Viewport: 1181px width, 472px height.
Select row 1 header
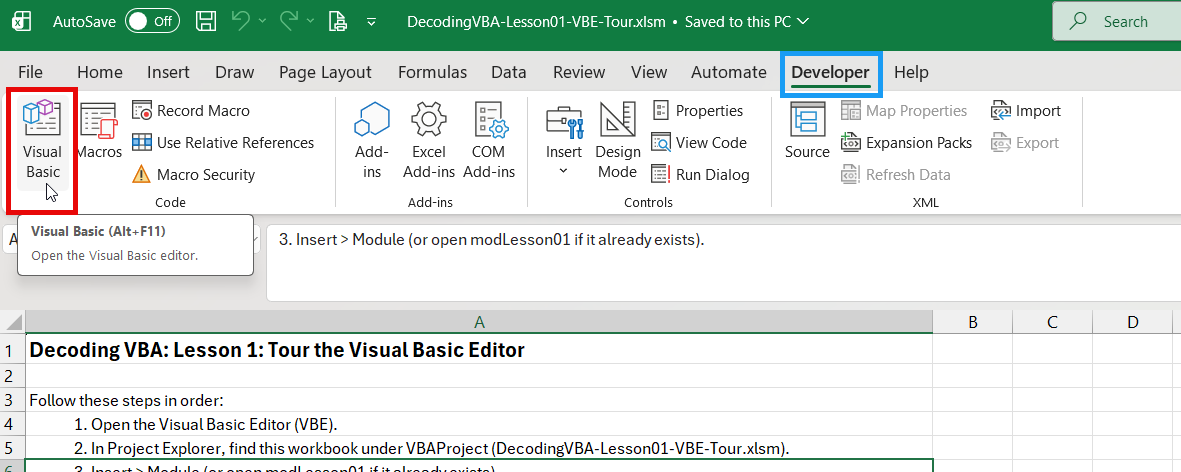(13, 351)
